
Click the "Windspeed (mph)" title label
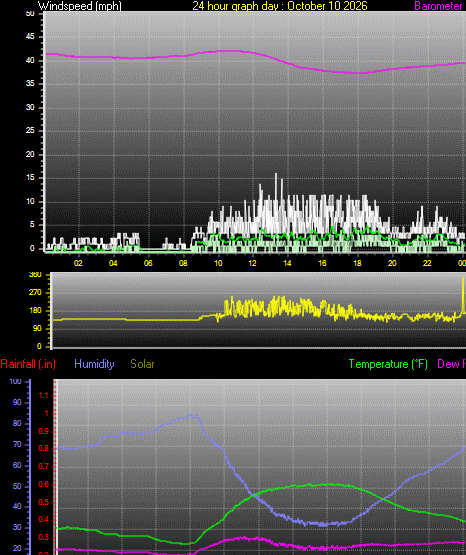80,6
